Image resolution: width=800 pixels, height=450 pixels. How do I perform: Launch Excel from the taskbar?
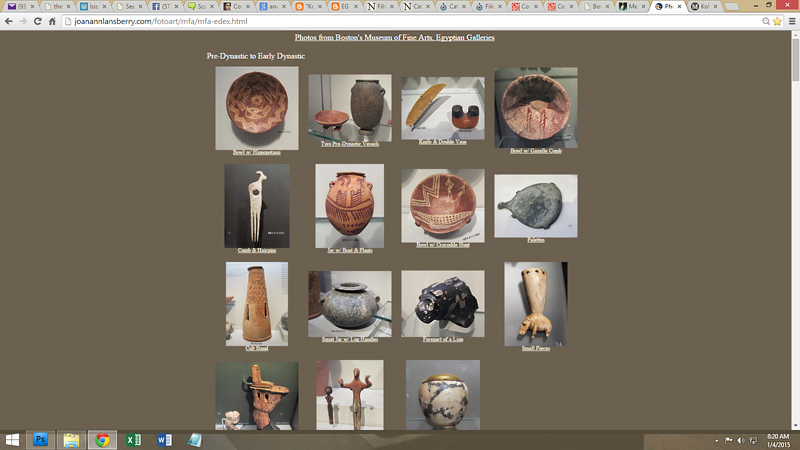132,439
